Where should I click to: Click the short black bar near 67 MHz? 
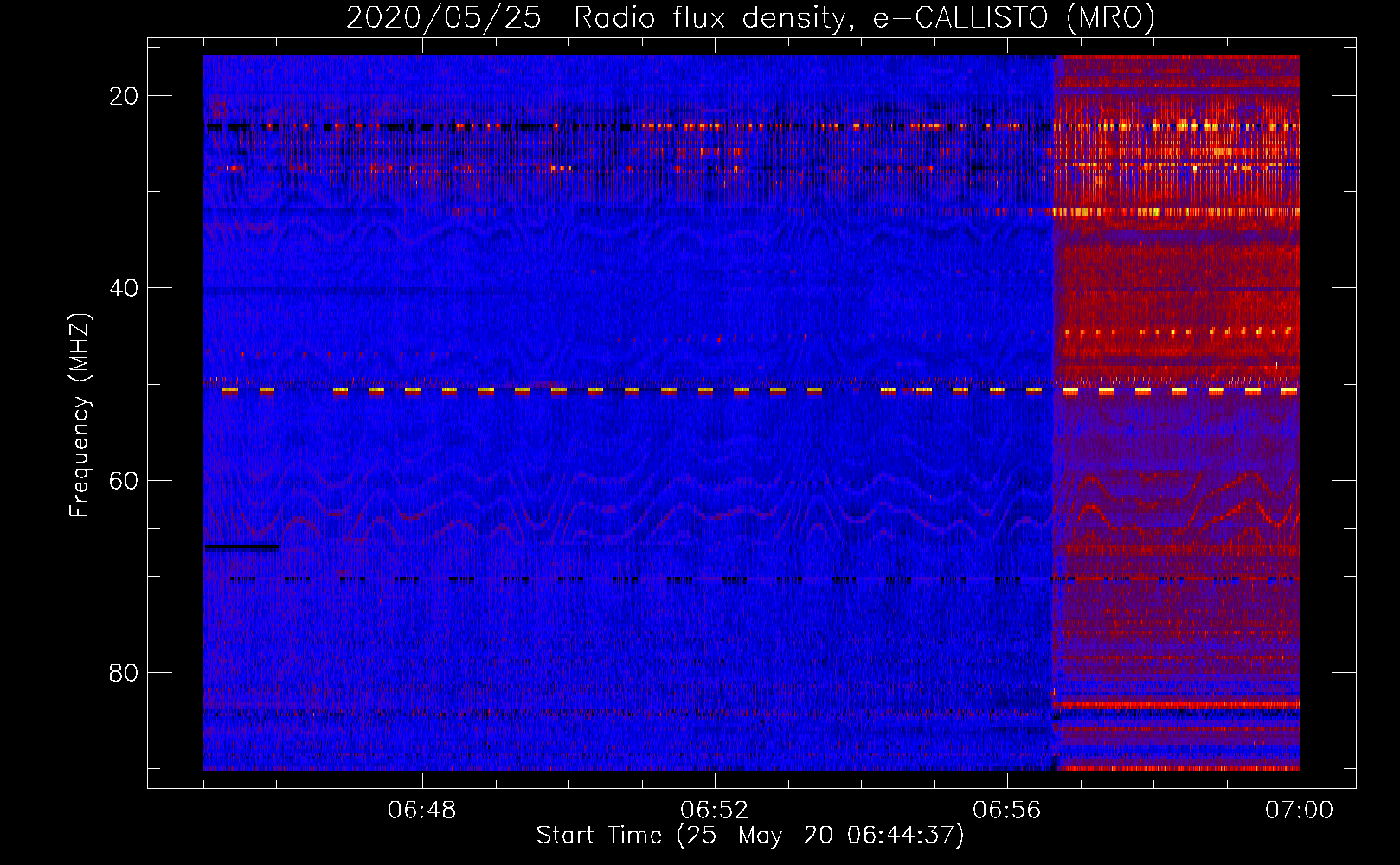click(x=241, y=547)
